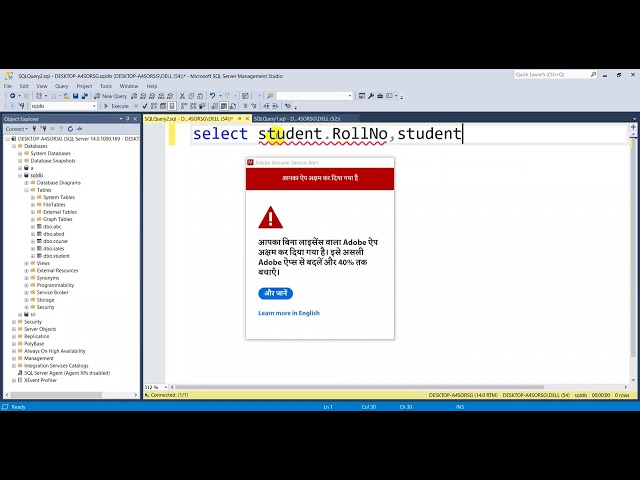The image size is (640, 480).
Task: Switch to the SQLQuery2.sql tab
Action: [x=189, y=119]
